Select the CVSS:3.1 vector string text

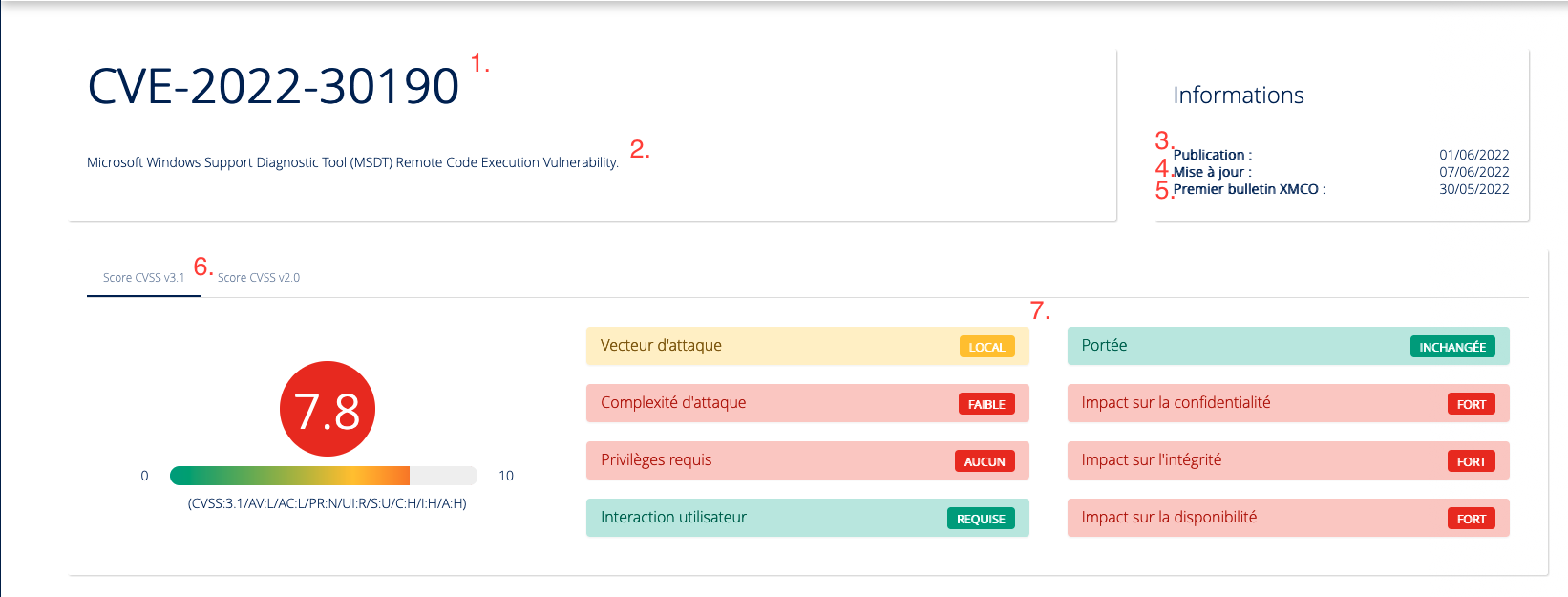pos(327,503)
